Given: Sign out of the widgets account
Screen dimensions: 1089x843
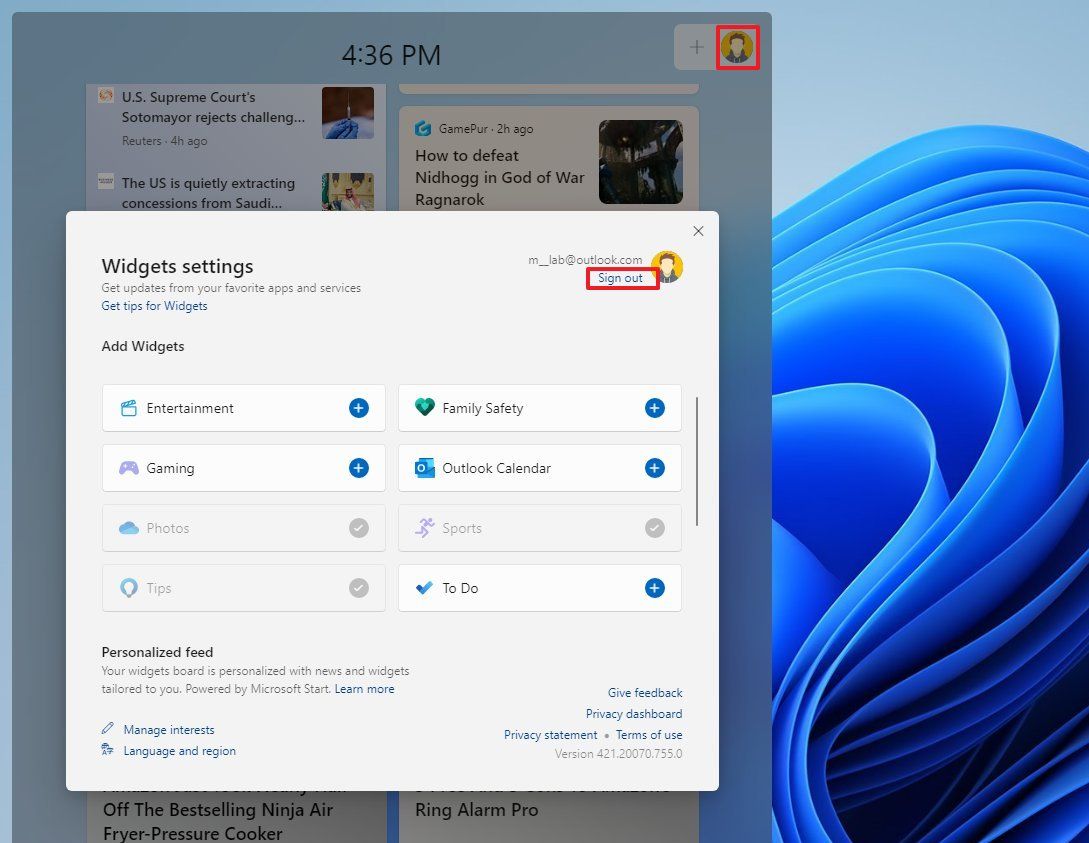Looking at the screenshot, I should pyautogui.click(x=620, y=278).
